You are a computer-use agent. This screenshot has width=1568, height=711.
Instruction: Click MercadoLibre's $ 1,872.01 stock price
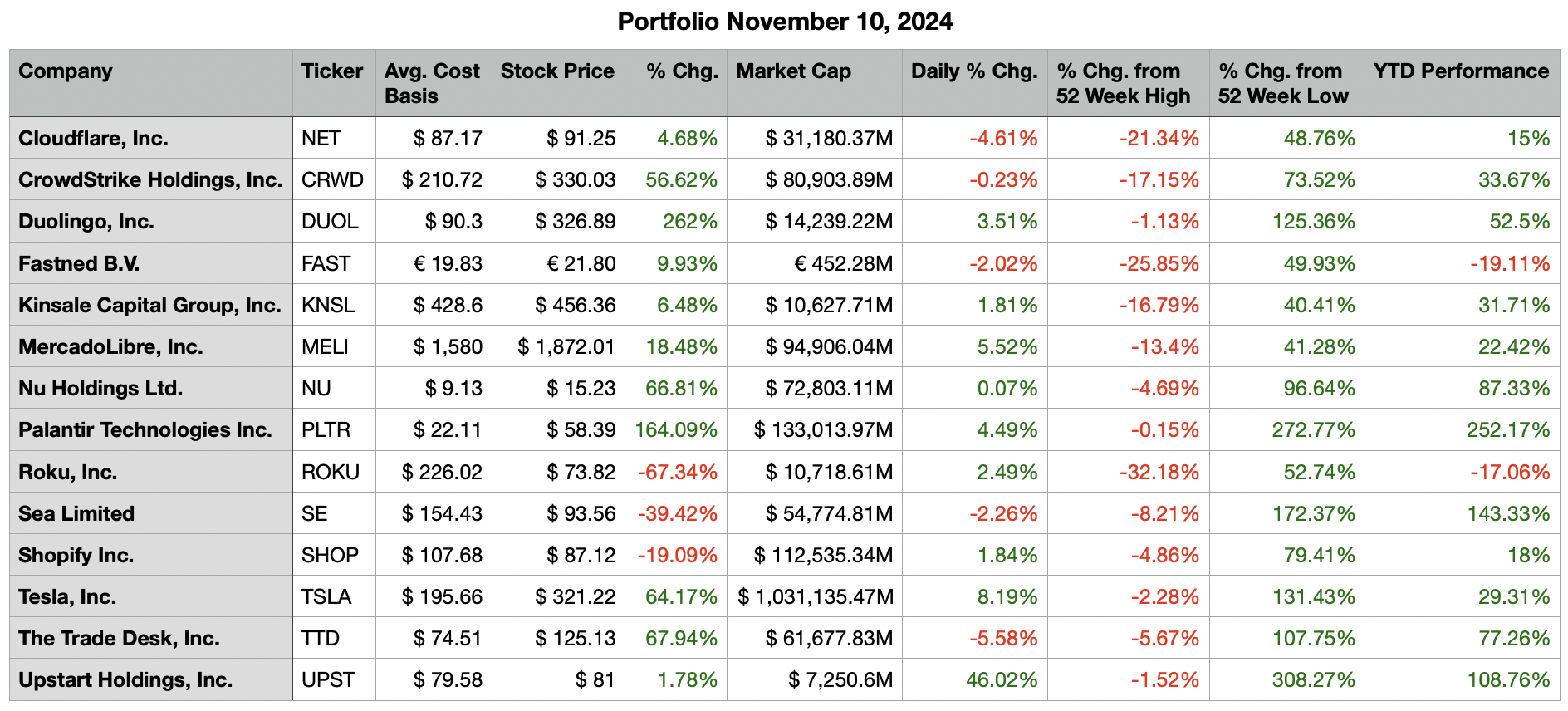tap(566, 347)
